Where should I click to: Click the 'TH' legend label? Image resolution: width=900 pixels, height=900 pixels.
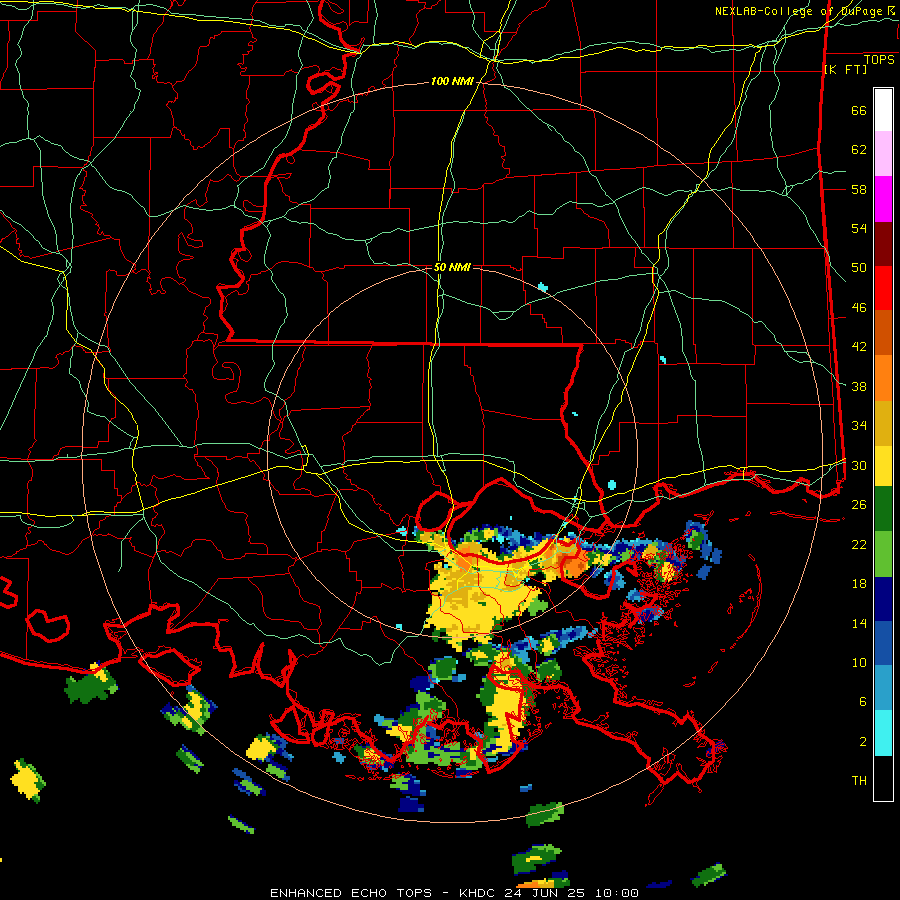pos(859,781)
